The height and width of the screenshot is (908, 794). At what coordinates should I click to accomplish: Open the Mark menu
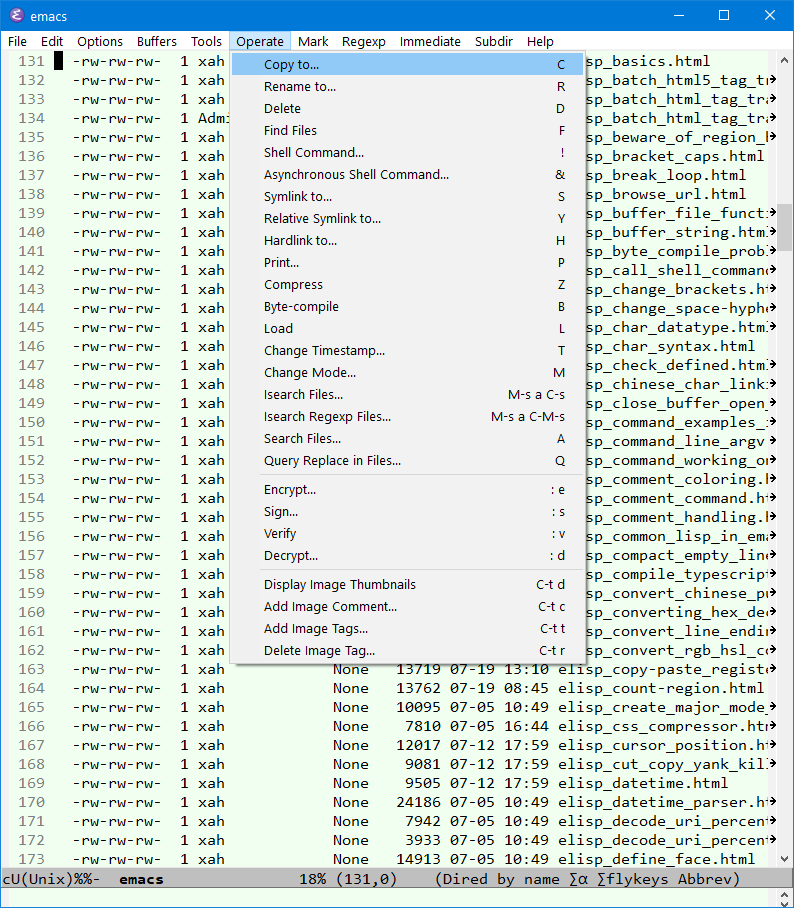313,42
